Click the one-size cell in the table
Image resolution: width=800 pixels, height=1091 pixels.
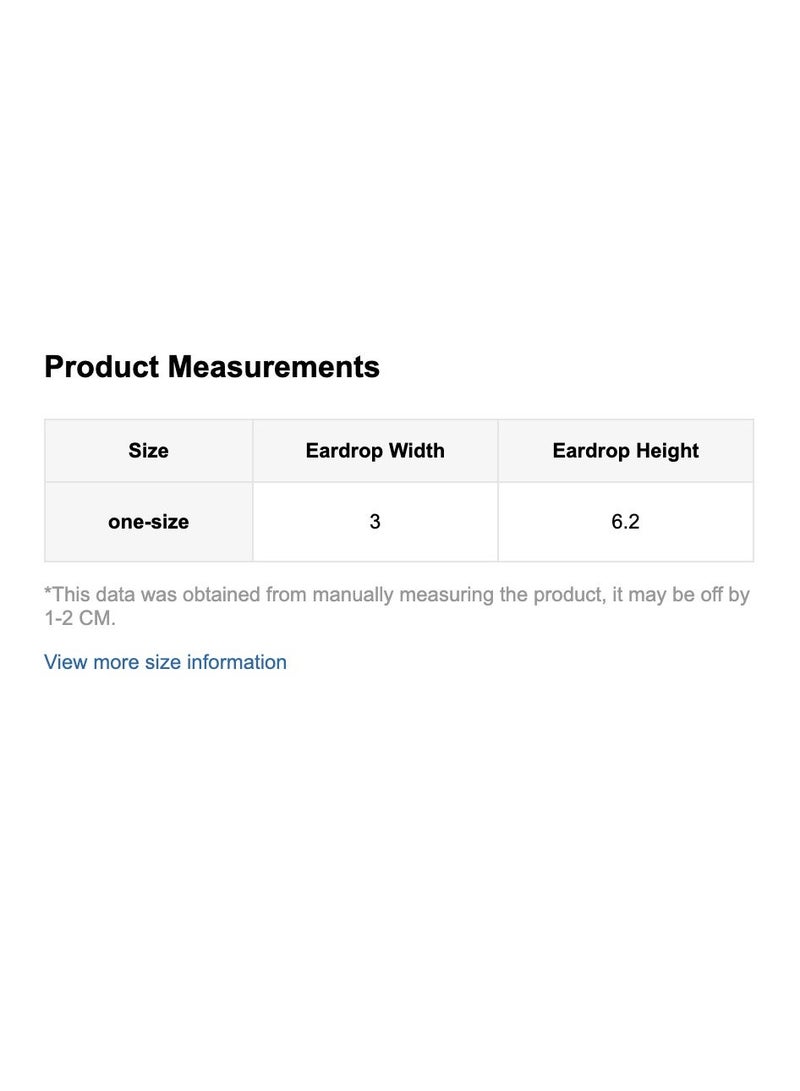(147, 521)
